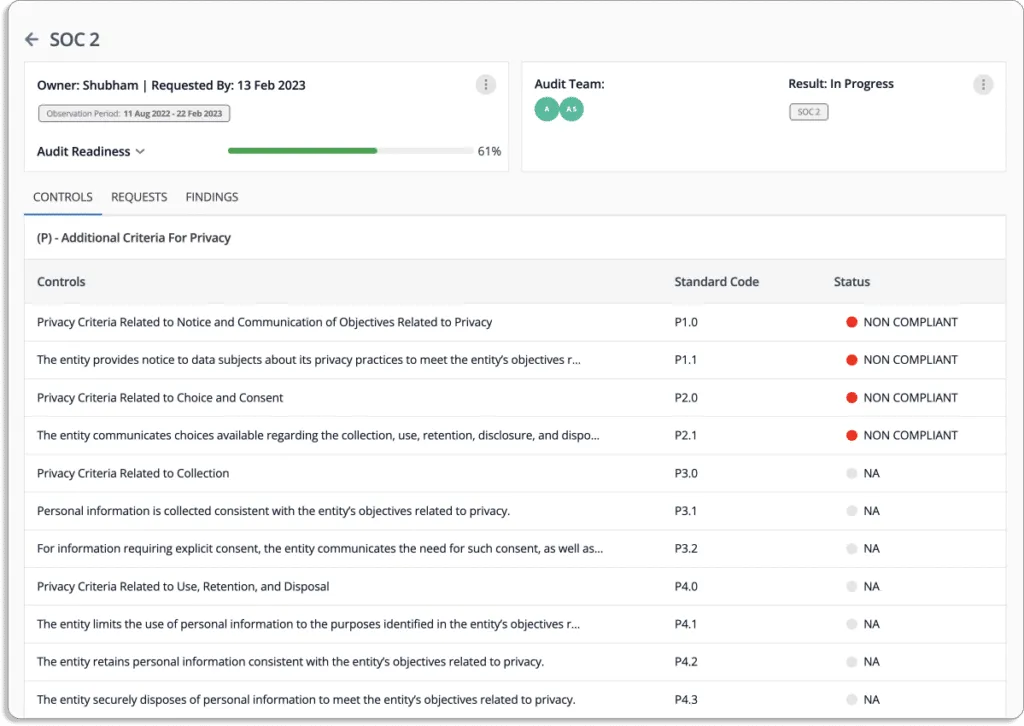
Task: Click the red status dot for P1.0
Action: click(852, 322)
